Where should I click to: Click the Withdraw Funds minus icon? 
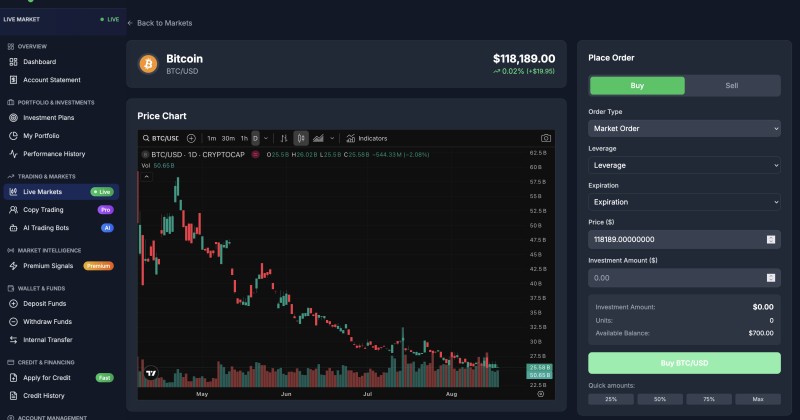tap(13, 322)
